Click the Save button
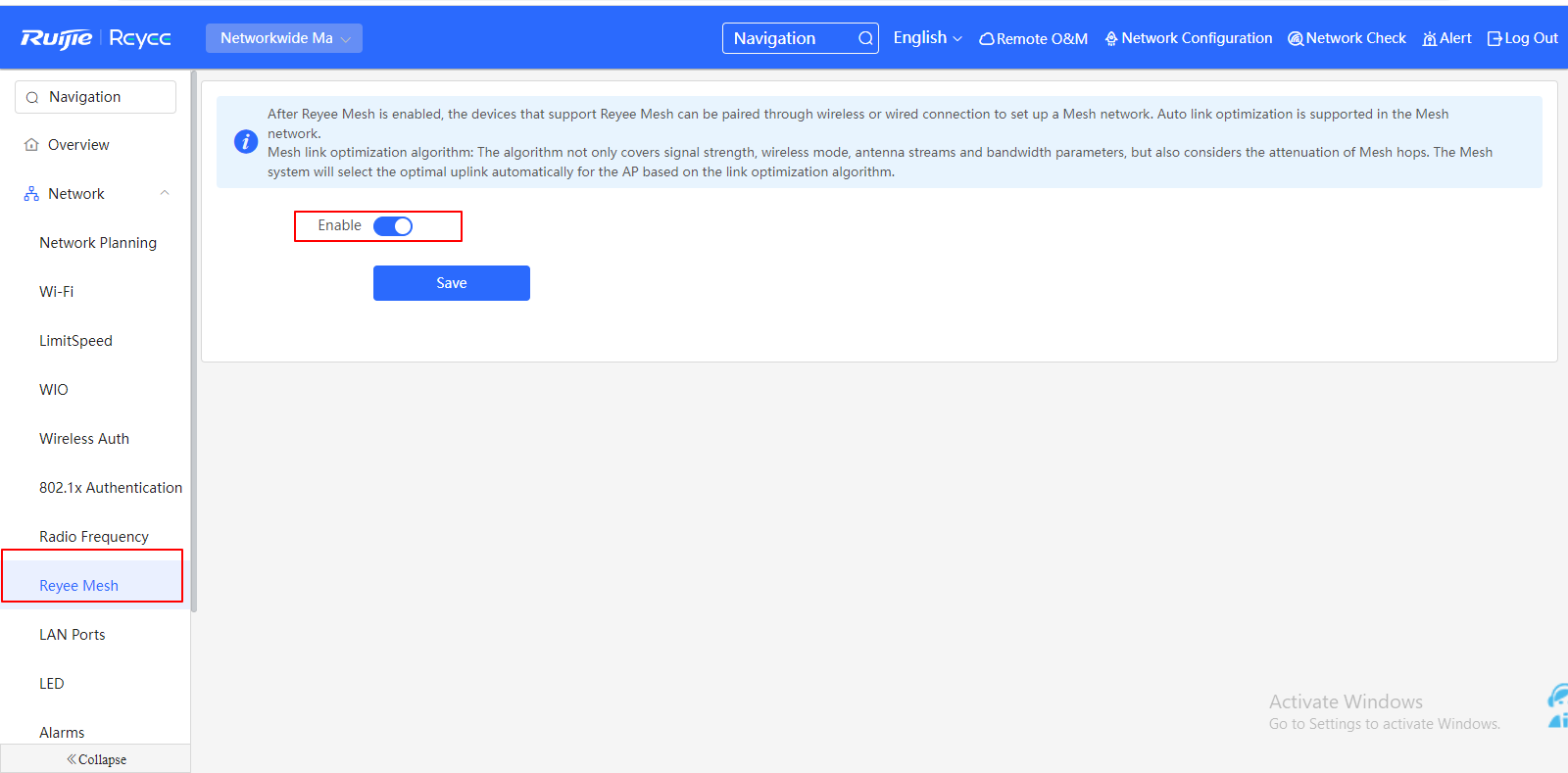The image size is (1568, 773). (x=452, y=283)
